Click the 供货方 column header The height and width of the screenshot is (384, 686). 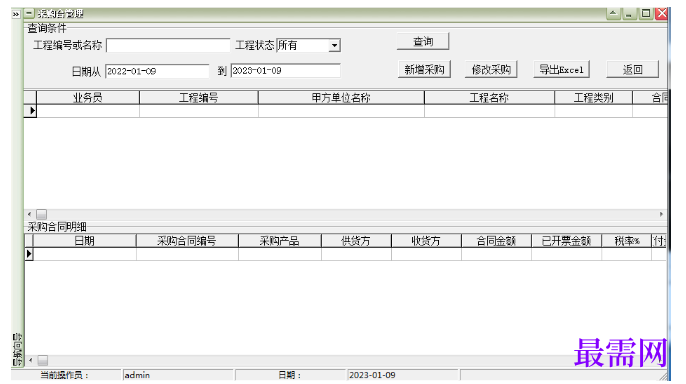(x=356, y=241)
